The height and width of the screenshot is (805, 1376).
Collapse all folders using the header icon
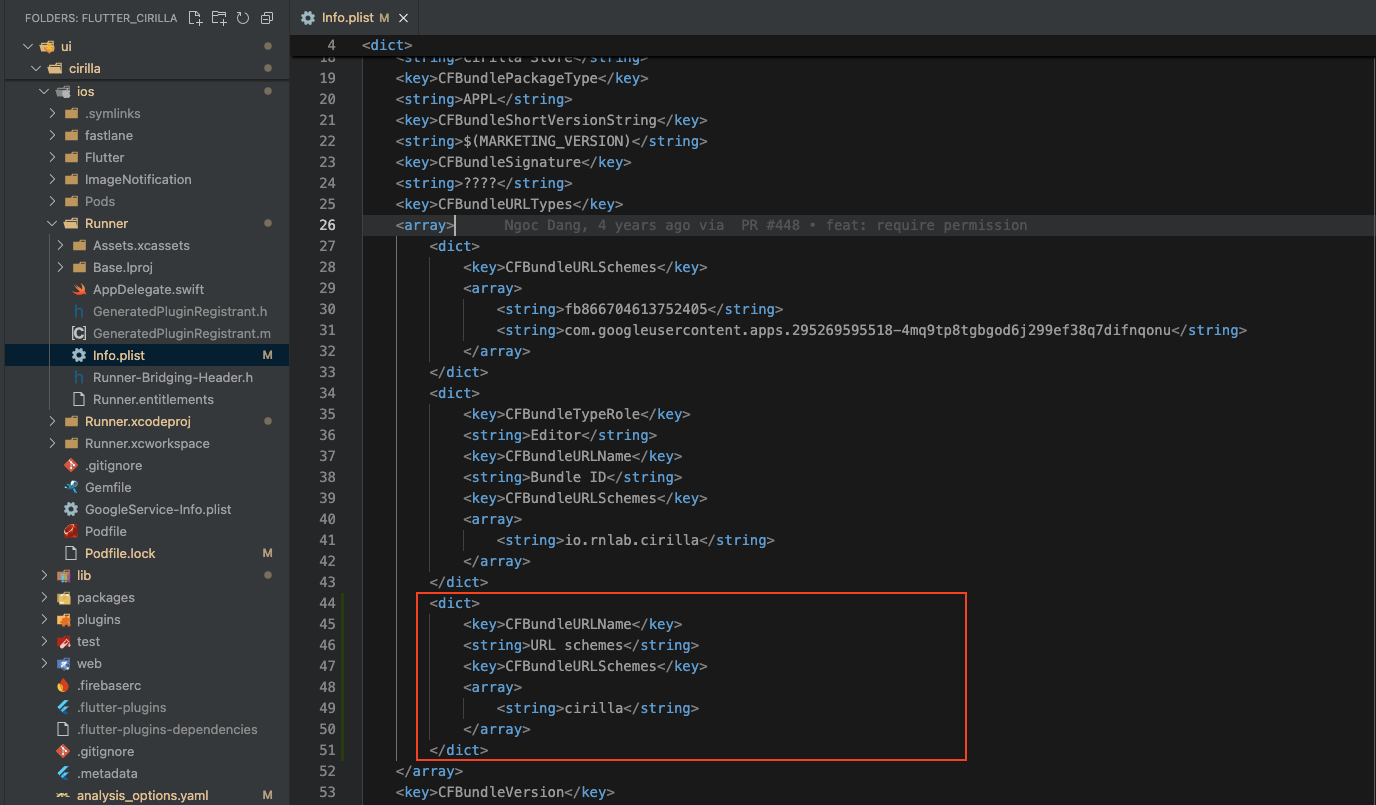tap(266, 18)
